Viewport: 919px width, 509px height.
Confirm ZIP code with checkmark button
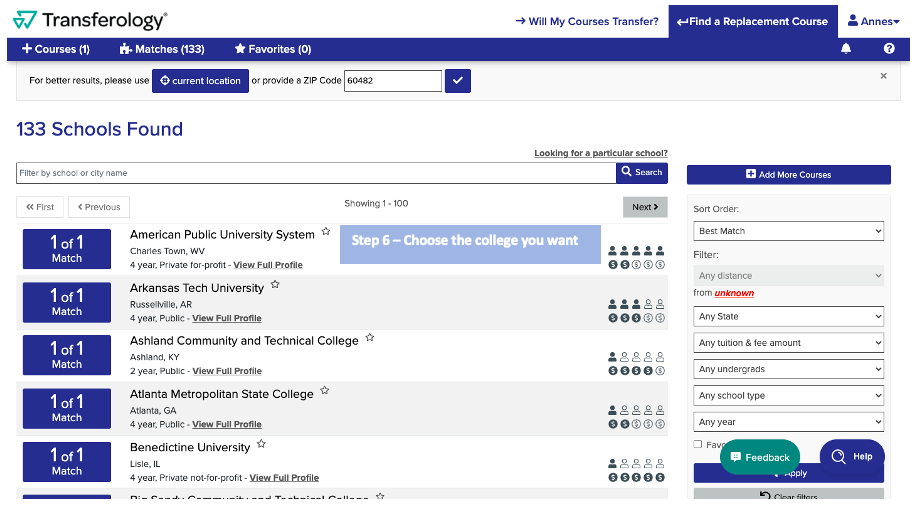tap(458, 81)
